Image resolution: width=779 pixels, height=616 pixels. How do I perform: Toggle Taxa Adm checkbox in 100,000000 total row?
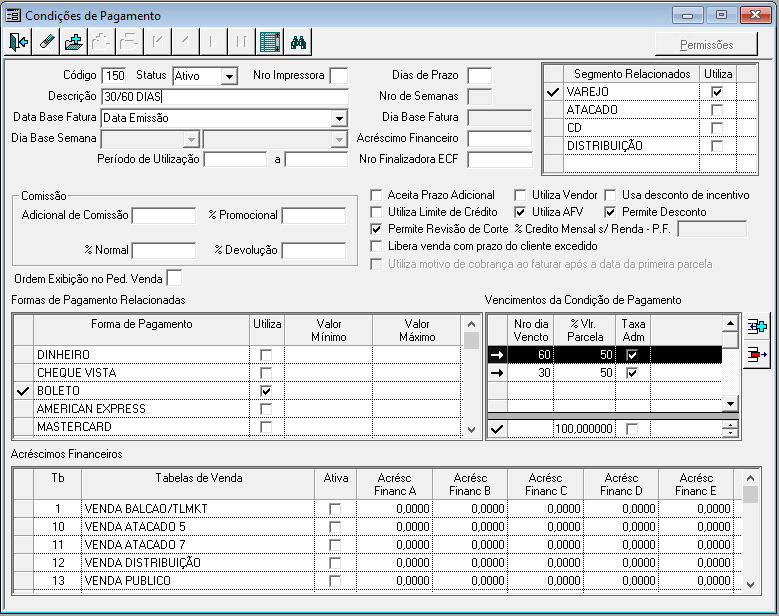tap(632, 429)
